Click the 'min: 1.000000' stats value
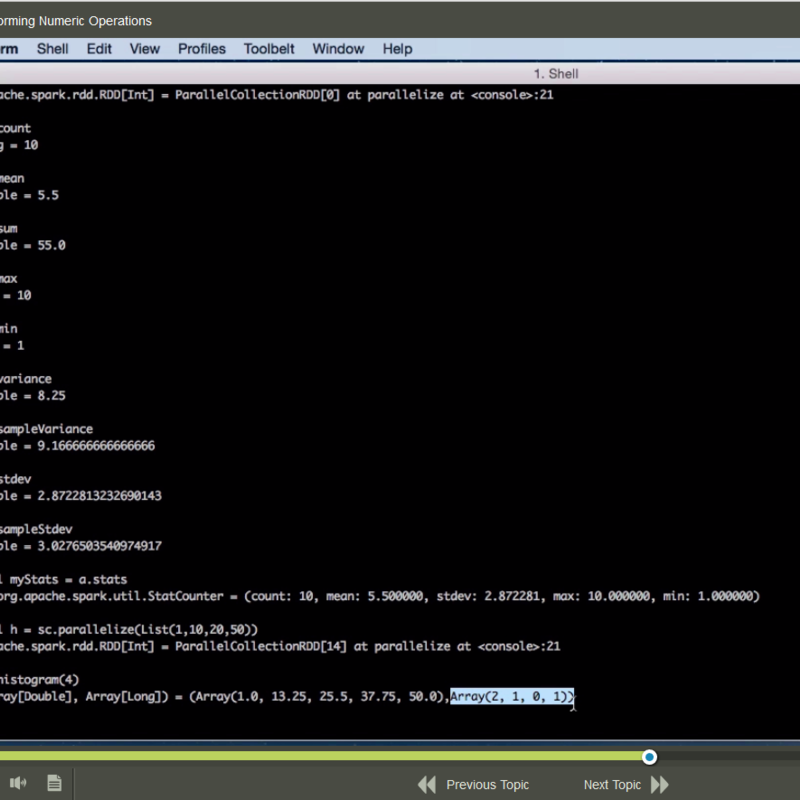 point(710,596)
